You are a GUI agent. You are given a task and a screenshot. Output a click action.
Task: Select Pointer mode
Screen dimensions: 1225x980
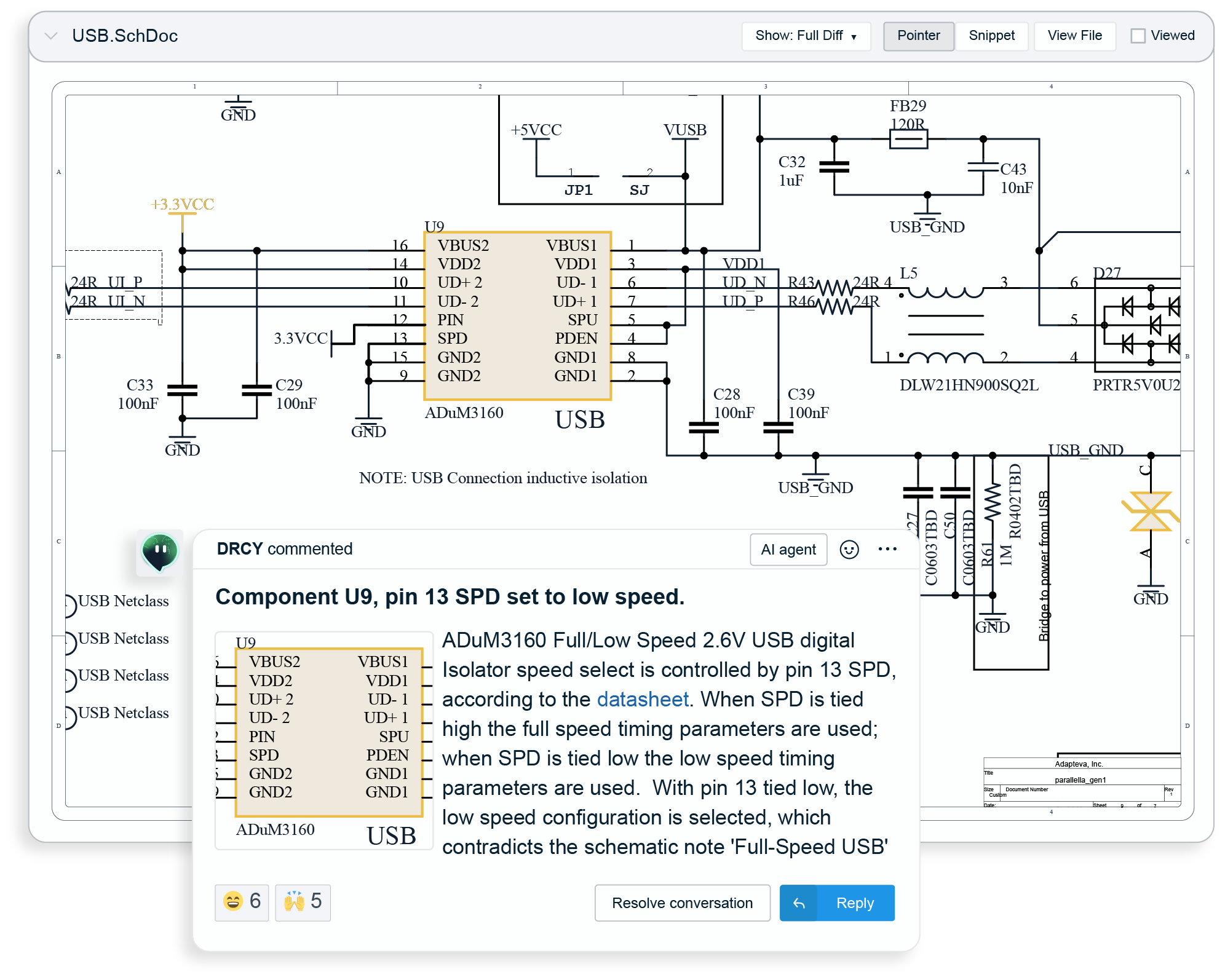pos(918,35)
